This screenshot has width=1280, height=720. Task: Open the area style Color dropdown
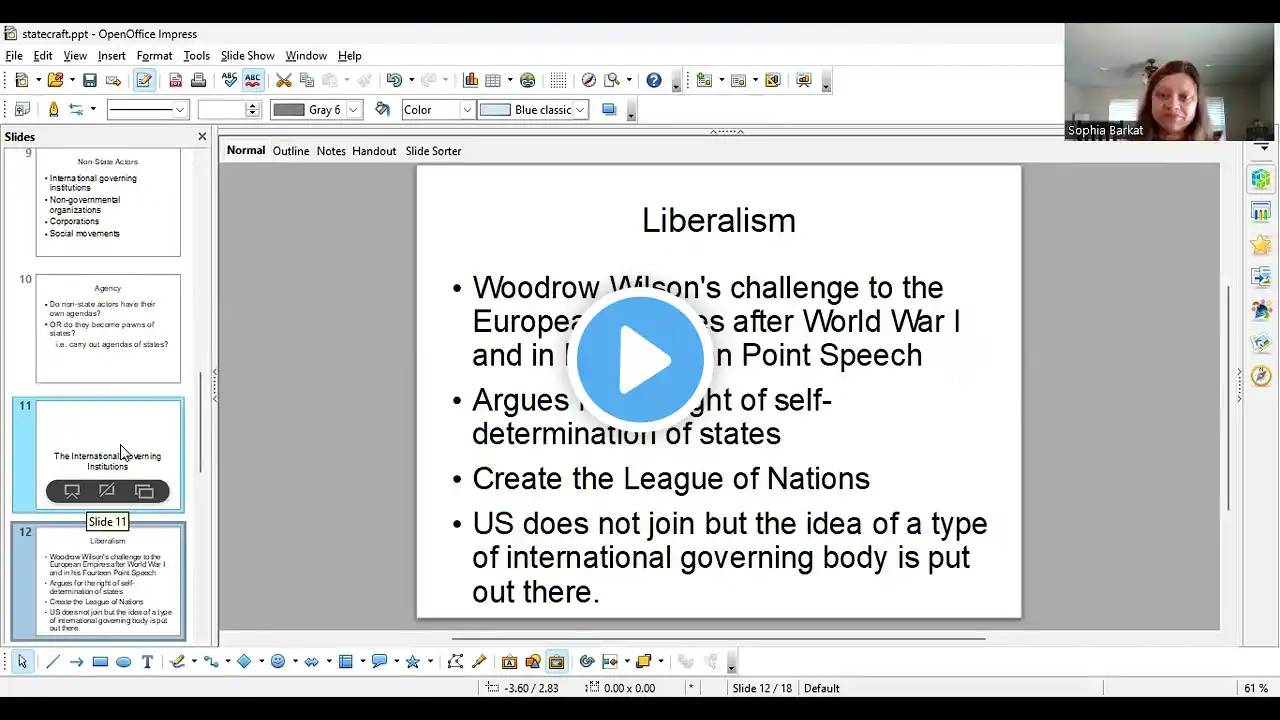(x=467, y=110)
